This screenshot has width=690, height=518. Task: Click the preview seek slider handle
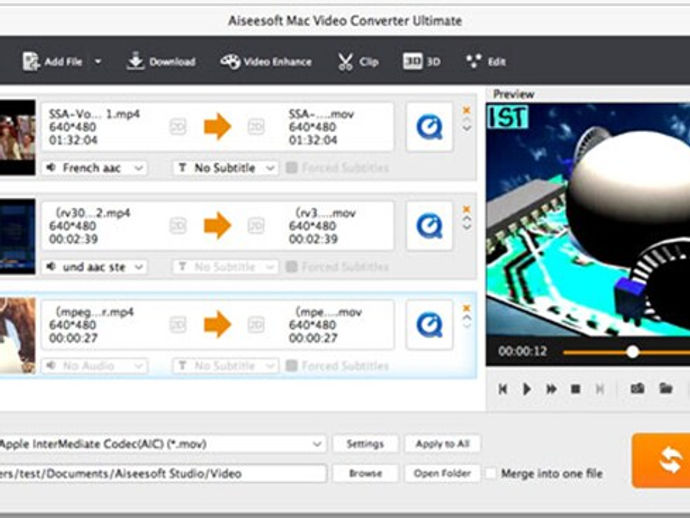(x=632, y=352)
